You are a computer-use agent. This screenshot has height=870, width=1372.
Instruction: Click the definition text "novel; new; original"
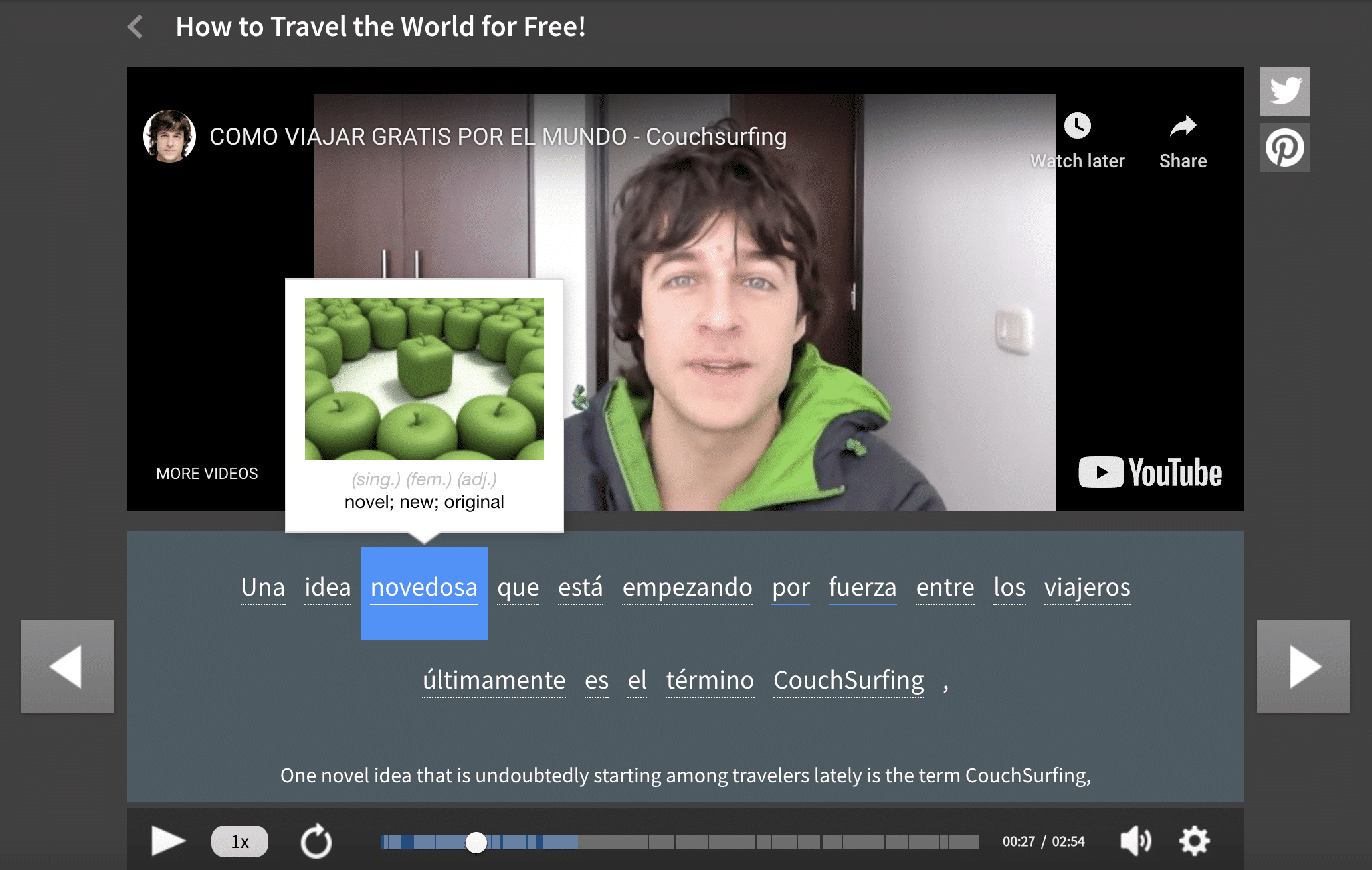click(424, 502)
